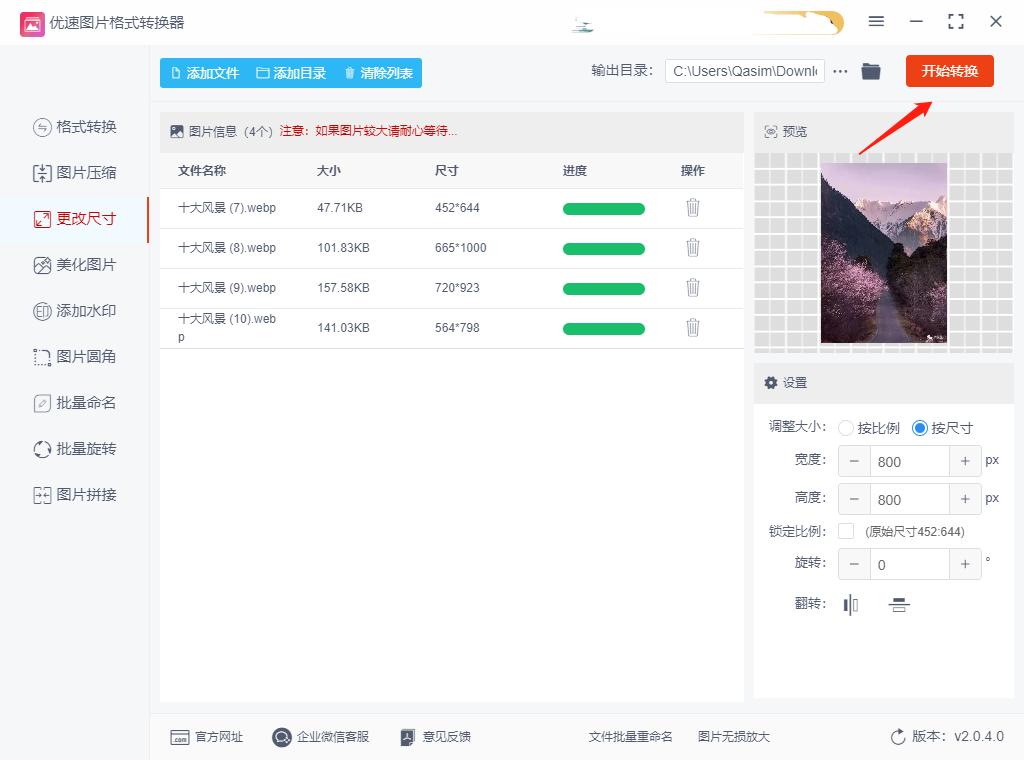This screenshot has height=760, width=1024.
Task: Click the 开始转换 start conversion button
Action: tap(949, 71)
